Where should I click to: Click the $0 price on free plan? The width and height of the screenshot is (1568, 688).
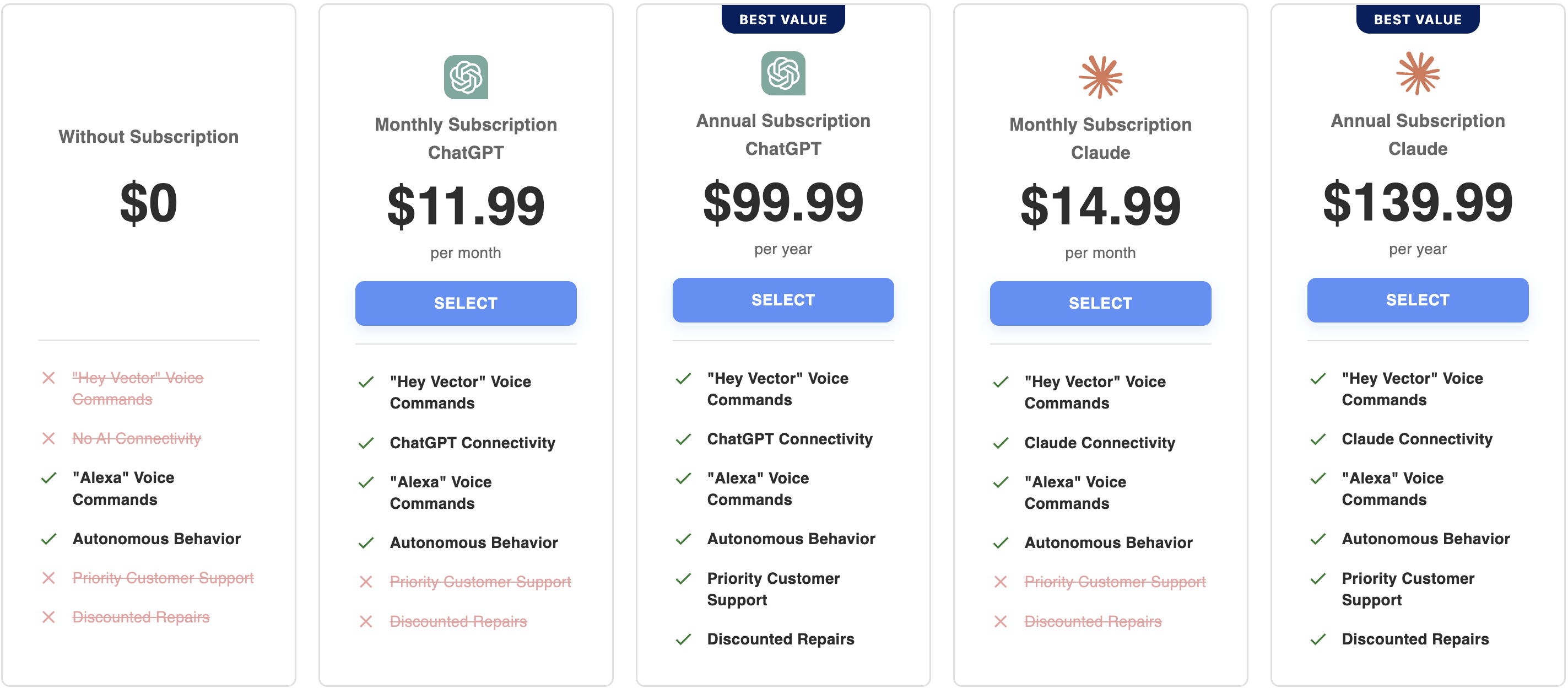click(149, 203)
